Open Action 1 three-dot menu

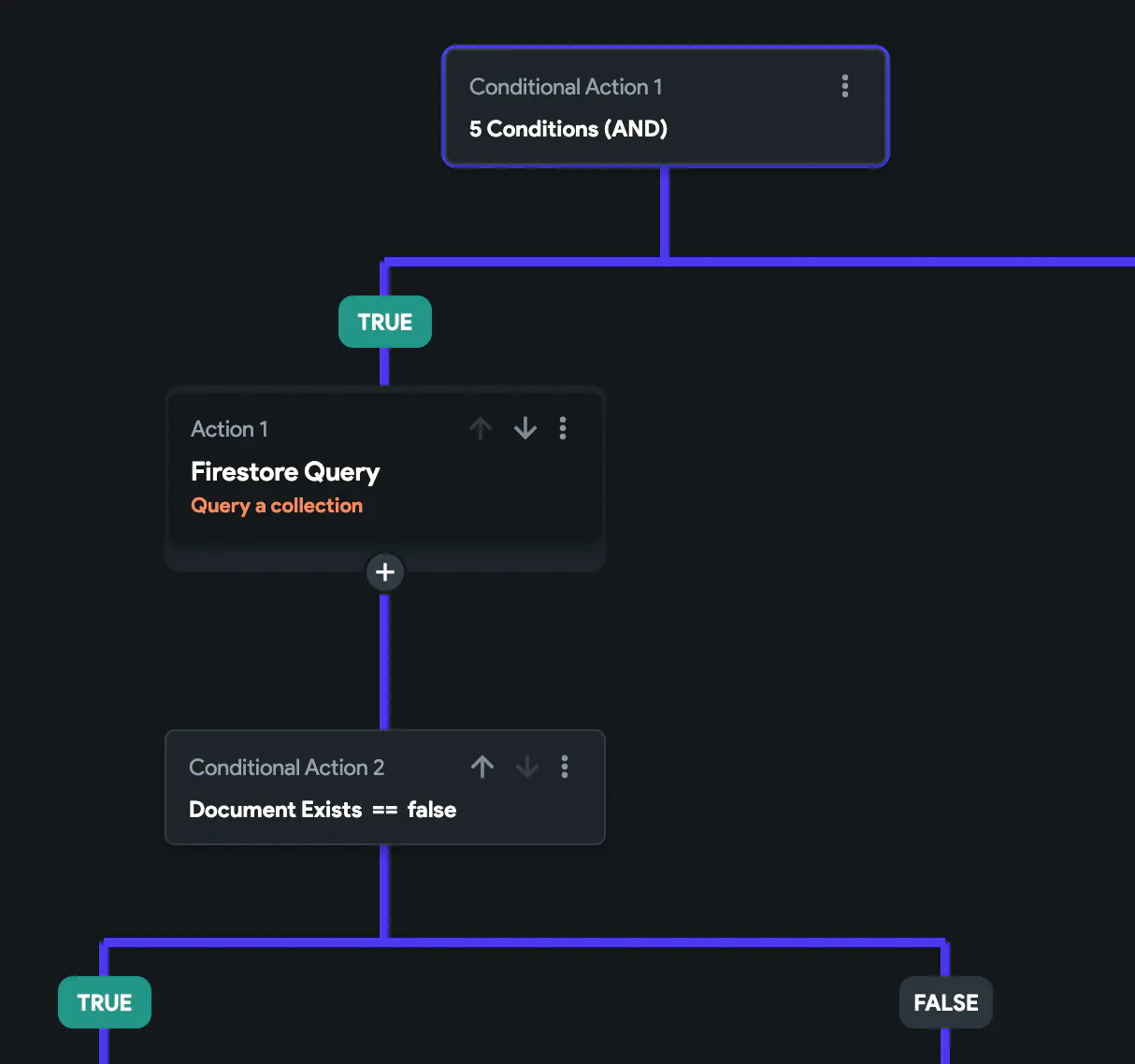coord(563,428)
